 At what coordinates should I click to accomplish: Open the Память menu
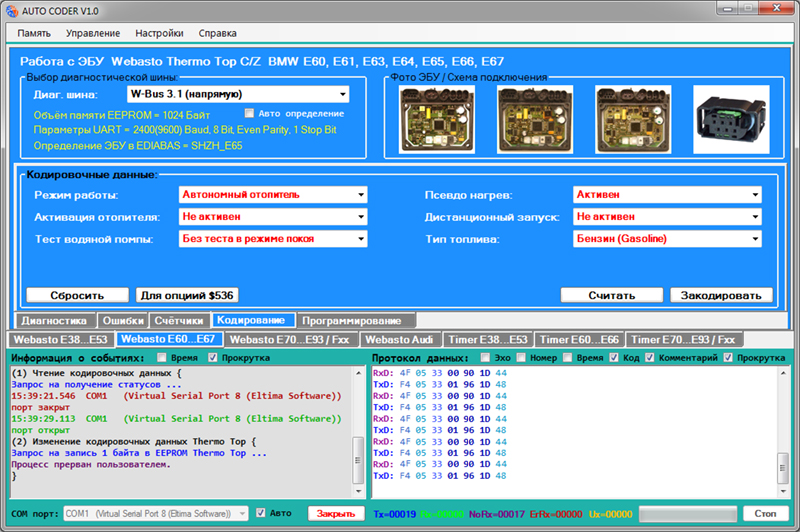34,33
